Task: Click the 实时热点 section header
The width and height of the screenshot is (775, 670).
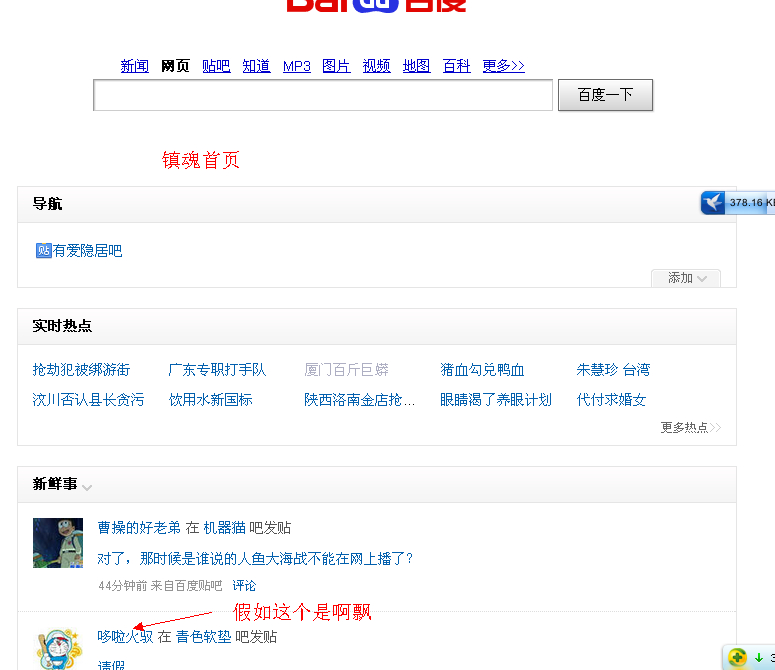Action: [62, 326]
